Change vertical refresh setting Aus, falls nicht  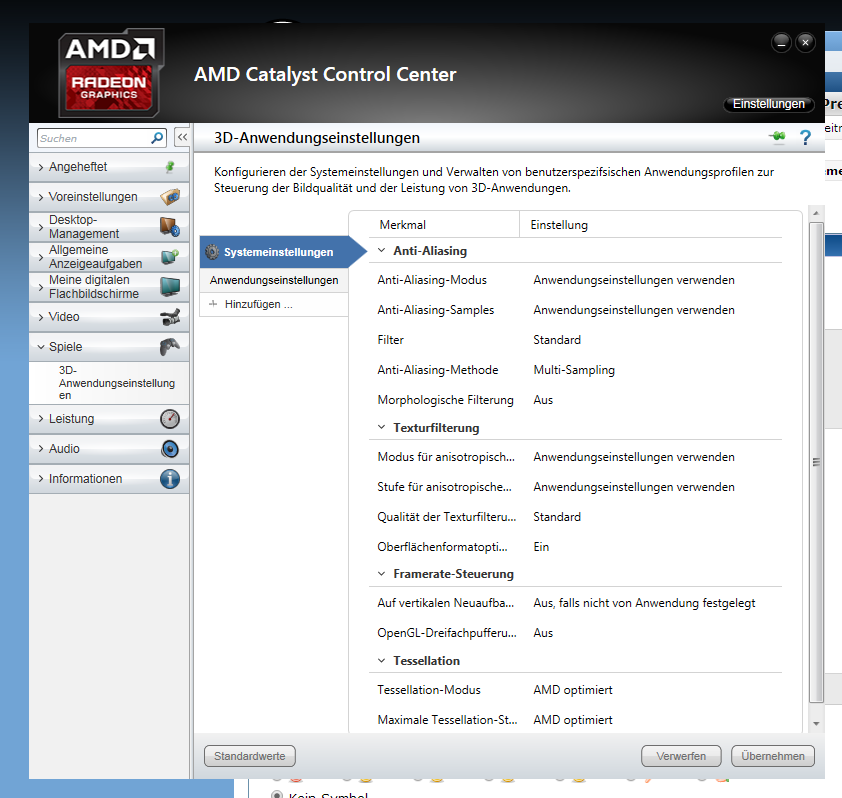(644, 603)
